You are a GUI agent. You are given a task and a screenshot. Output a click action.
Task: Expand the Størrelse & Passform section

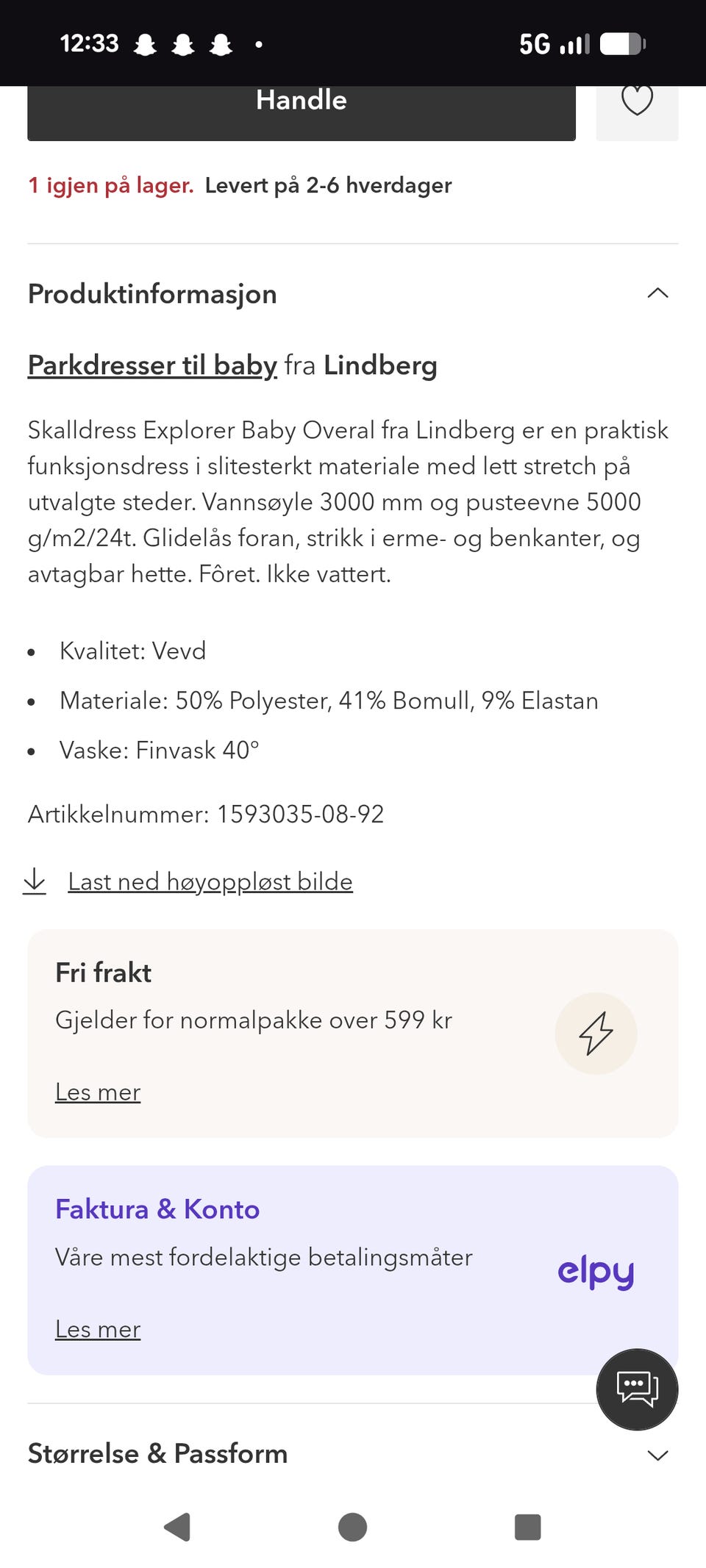[x=657, y=1455]
